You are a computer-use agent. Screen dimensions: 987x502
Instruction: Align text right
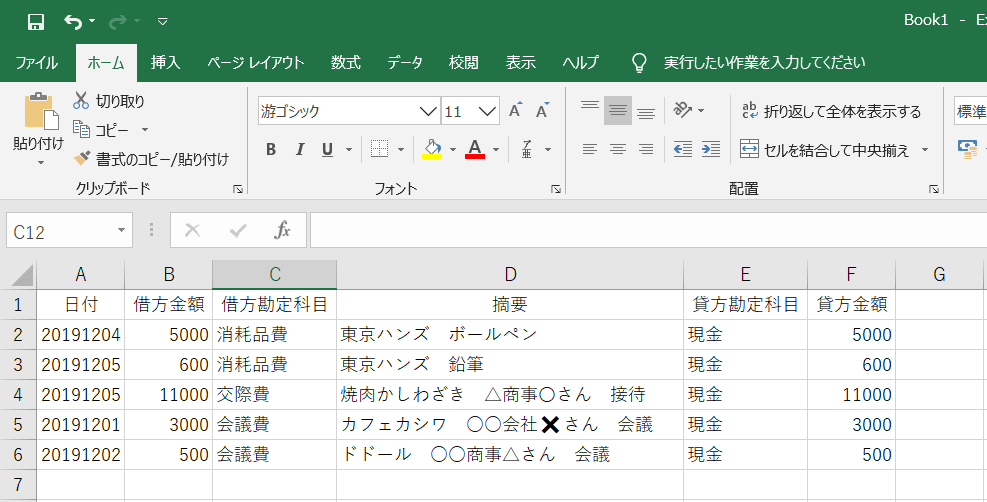(x=646, y=149)
